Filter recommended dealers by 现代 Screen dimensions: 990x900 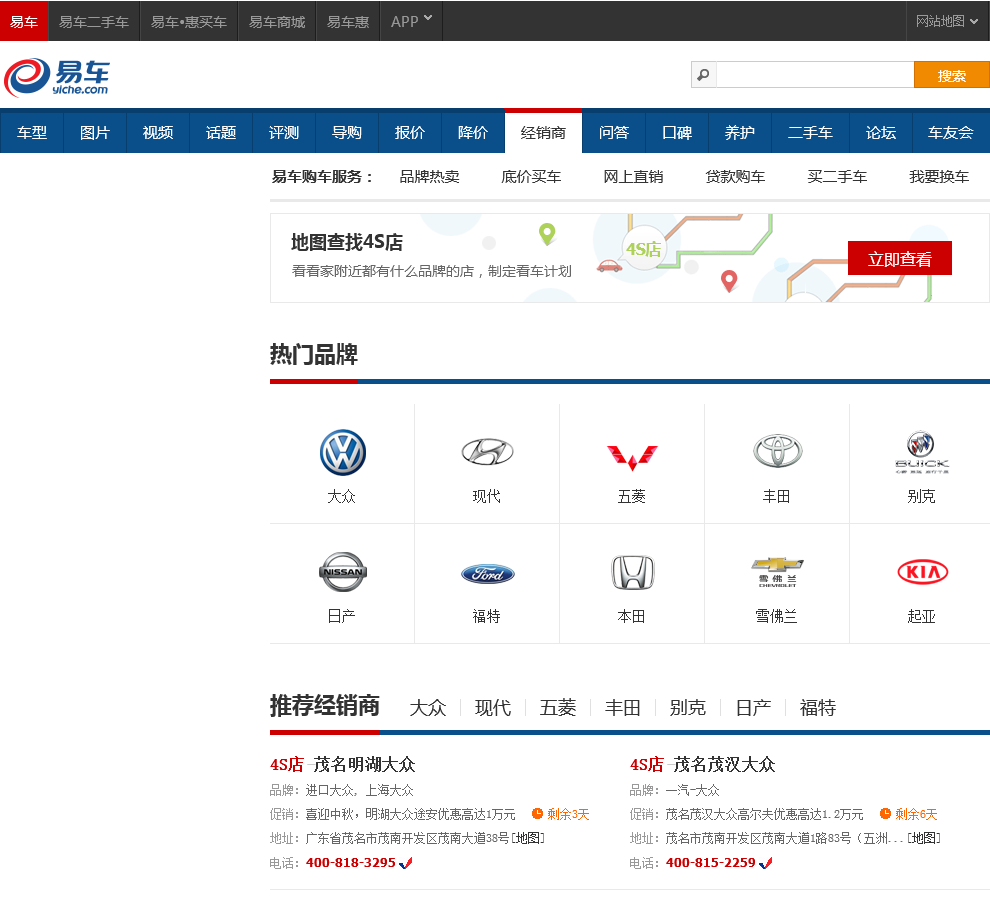pyautogui.click(x=493, y=708)
